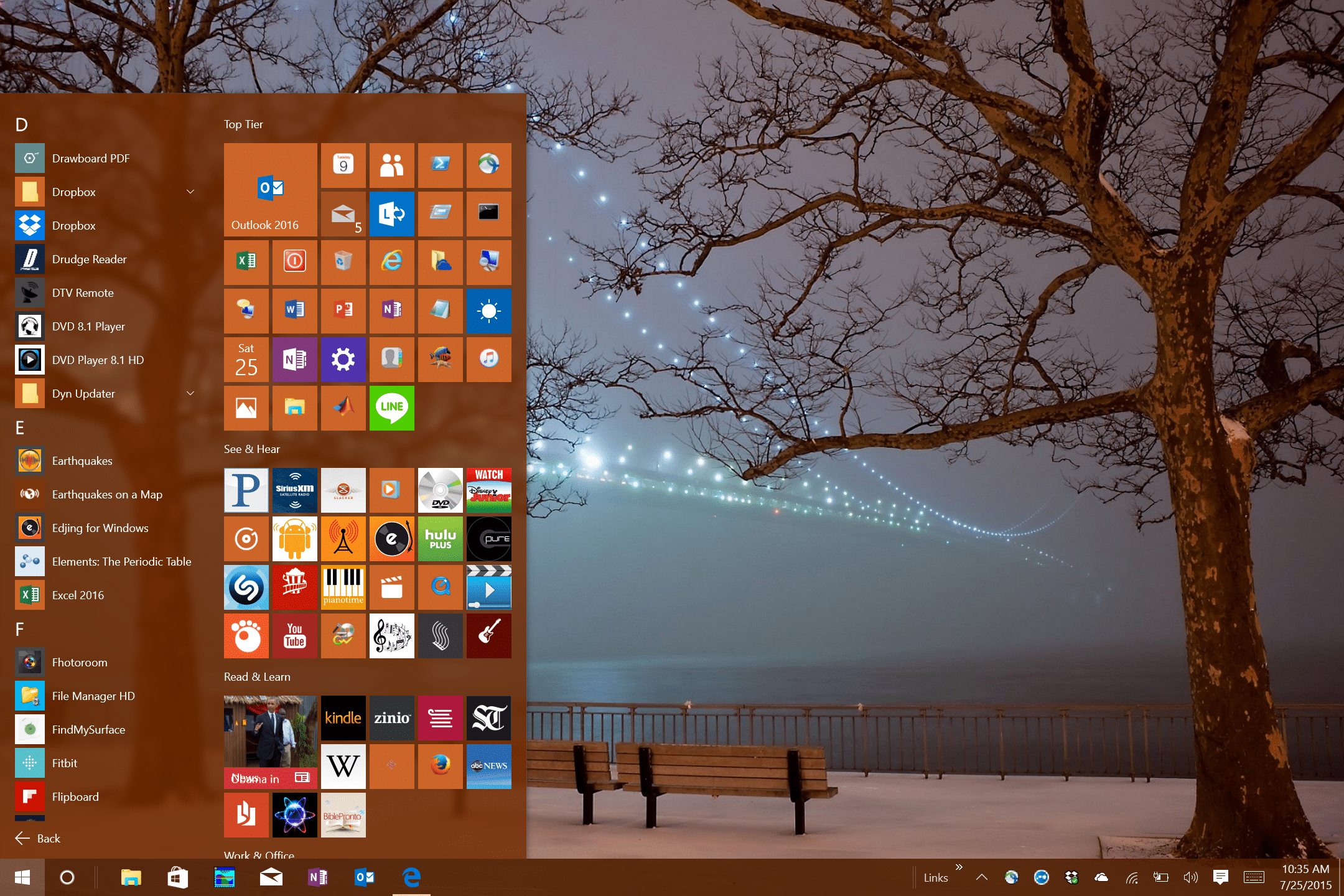
Task: Open the LINE messenger tile
Action: [392, 408]
